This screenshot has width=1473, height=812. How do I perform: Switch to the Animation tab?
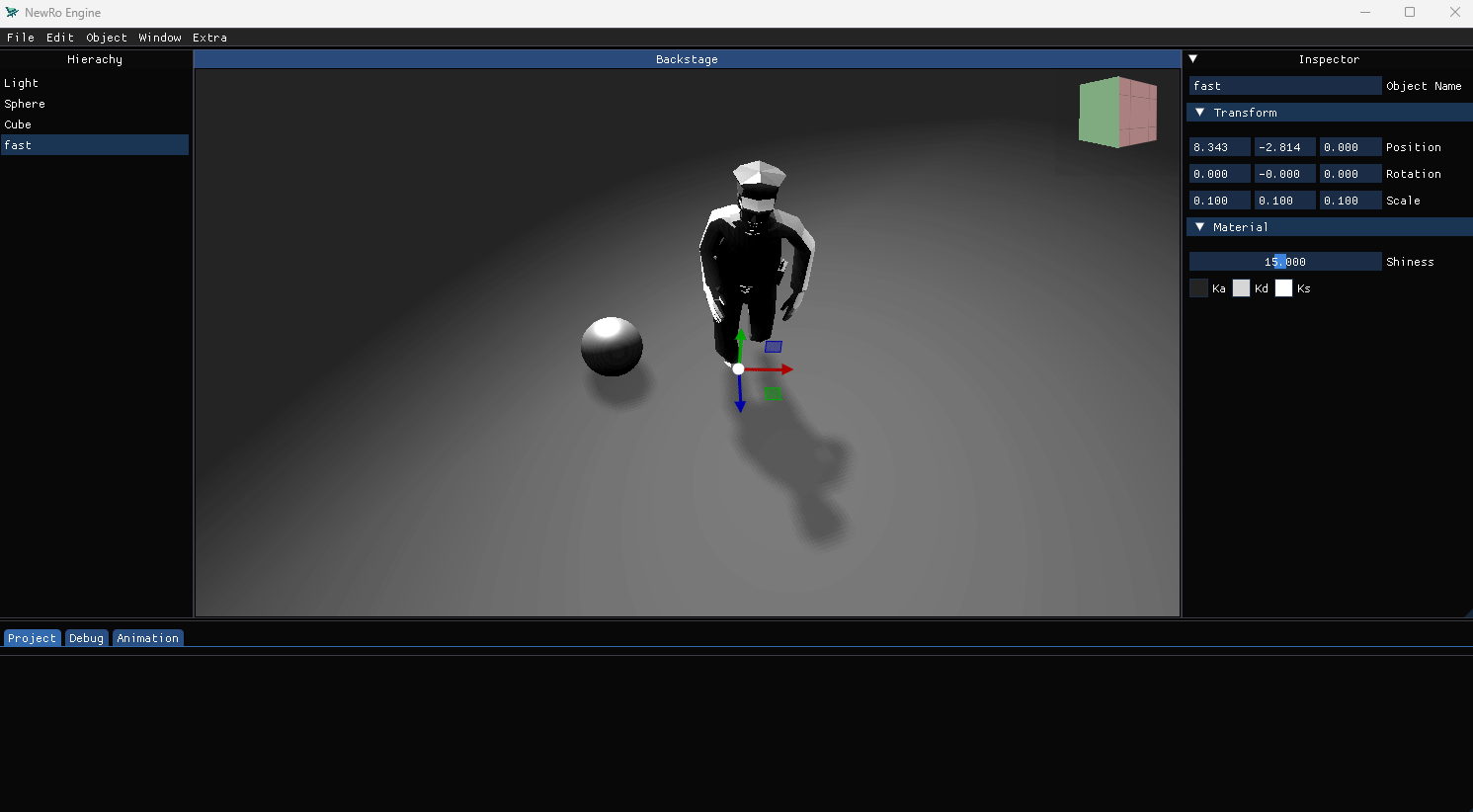coord(148,638)
